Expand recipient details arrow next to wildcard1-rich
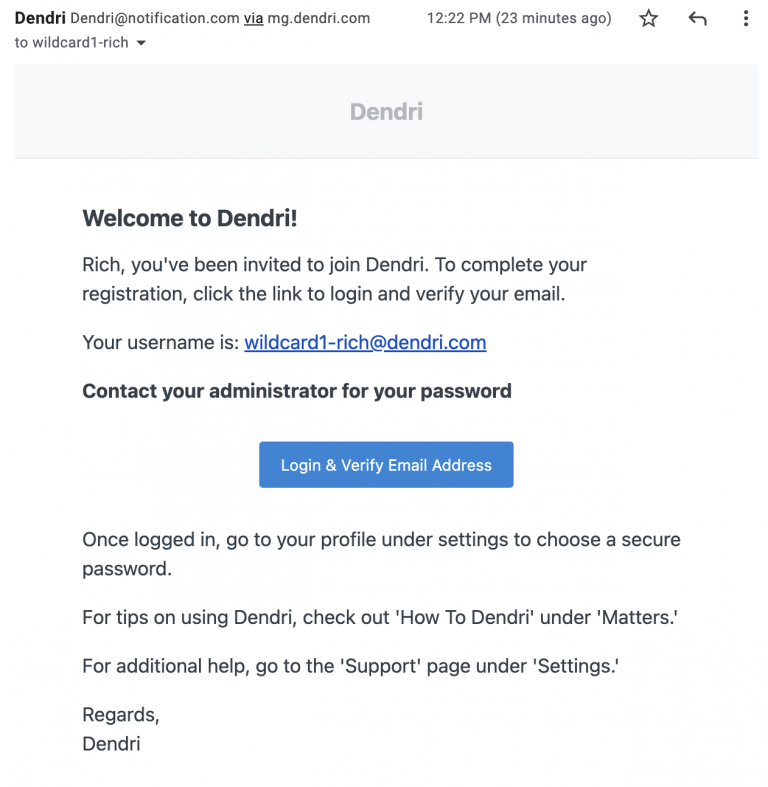The width and height of the screenshot is (768, 787). (x=142, y=43)
